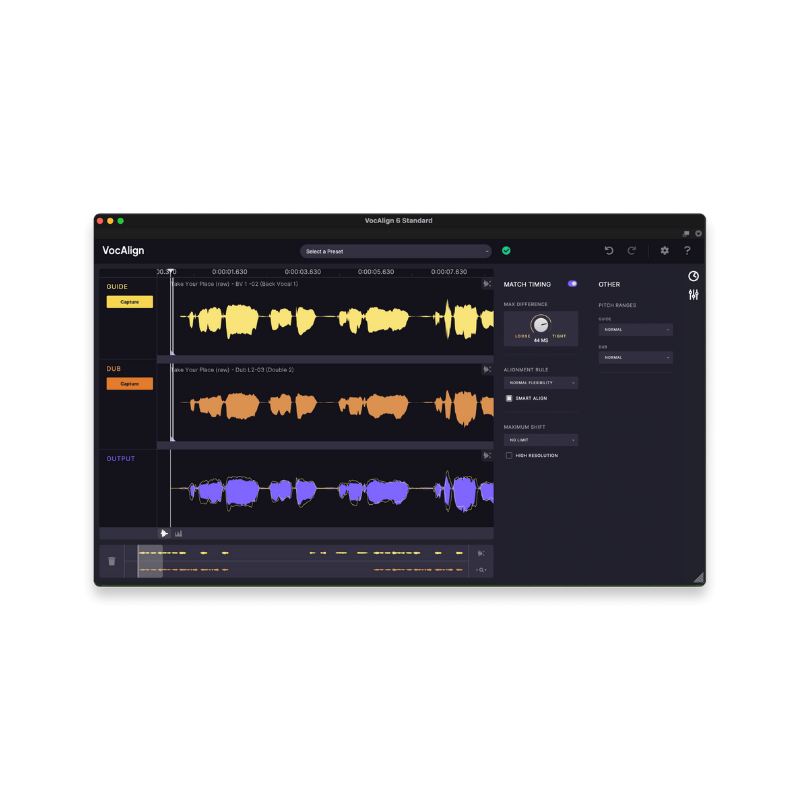Click the playback arrow below the Output track
This screenshot has width=800, height=800.
point(164,533)
